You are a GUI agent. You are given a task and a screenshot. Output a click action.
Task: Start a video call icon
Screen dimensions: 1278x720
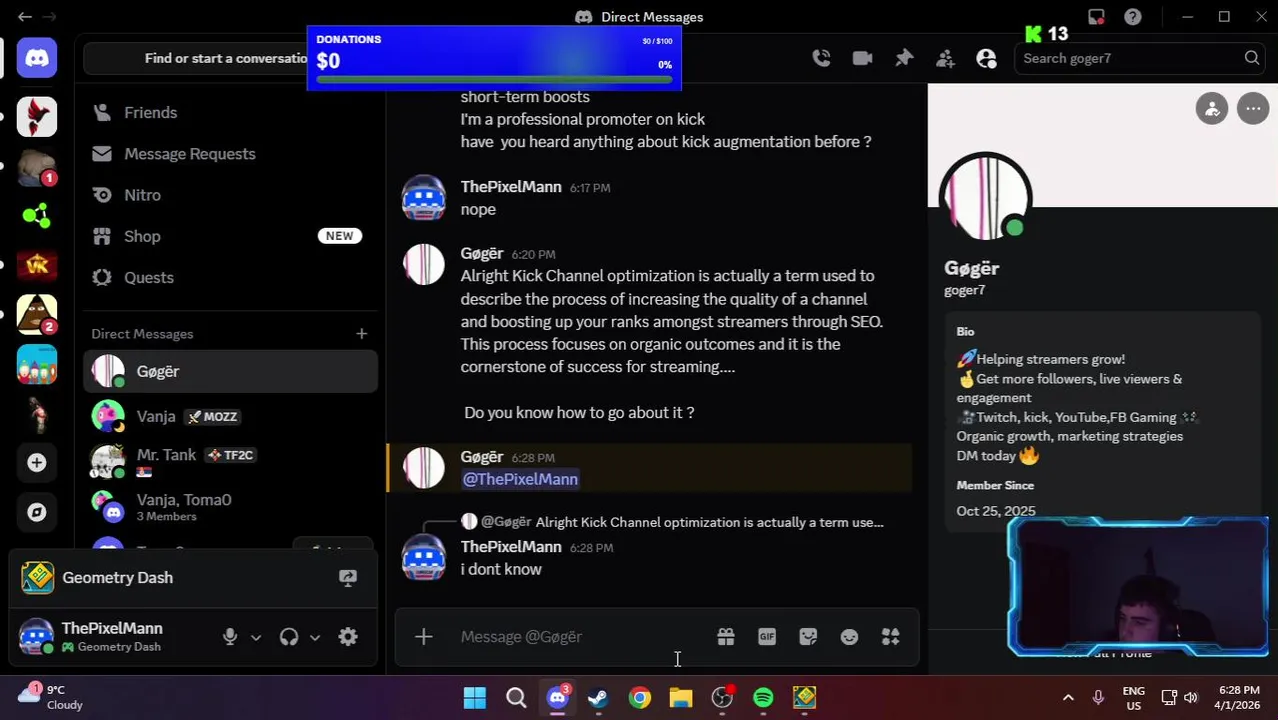click(x=862, y=58)
